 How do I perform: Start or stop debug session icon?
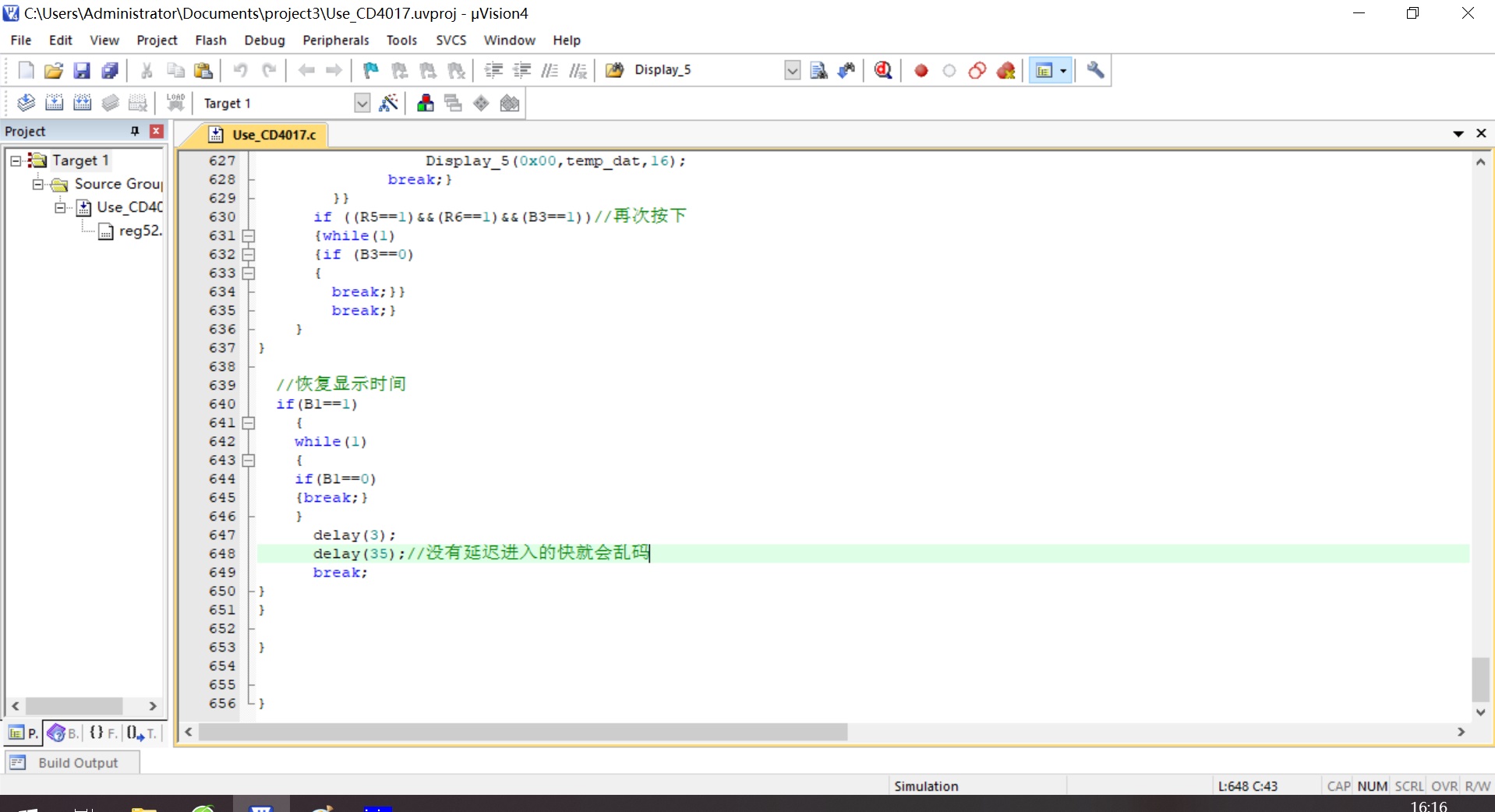[883, 70]
